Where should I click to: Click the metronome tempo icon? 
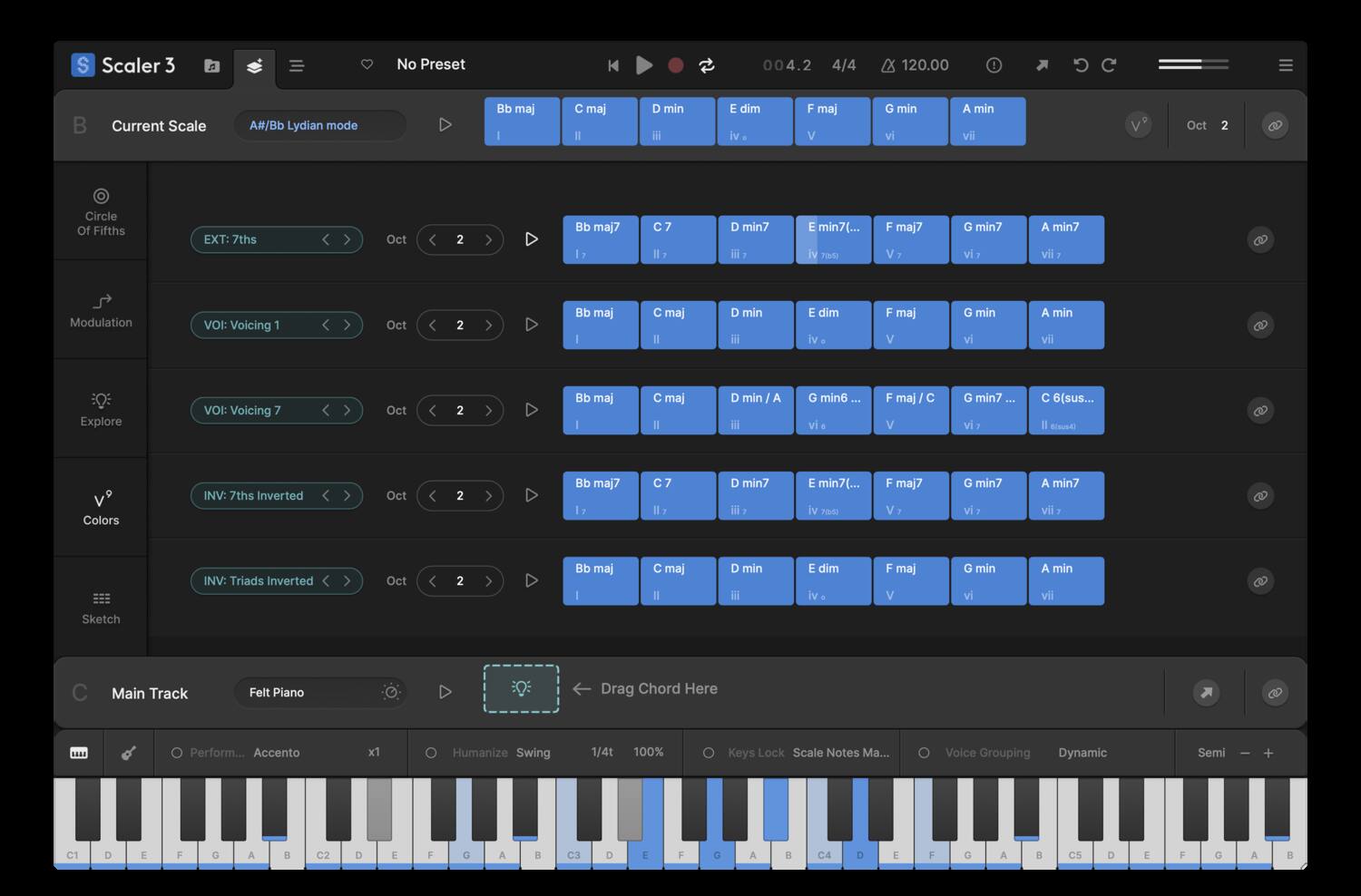887,64
